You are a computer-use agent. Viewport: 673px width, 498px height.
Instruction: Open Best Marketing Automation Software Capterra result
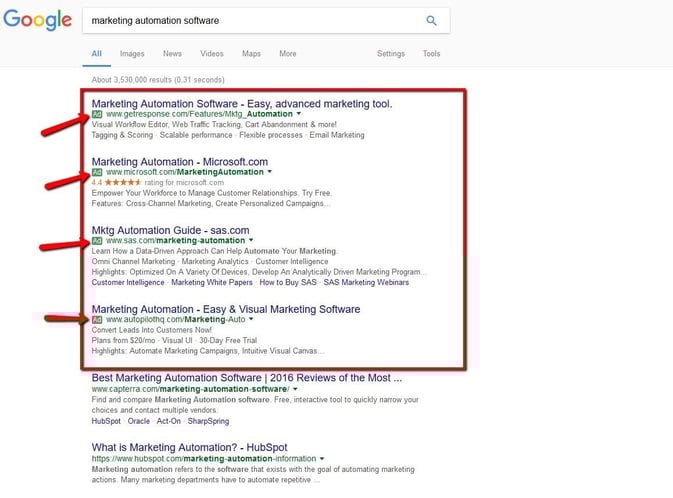tap(247, 378)
